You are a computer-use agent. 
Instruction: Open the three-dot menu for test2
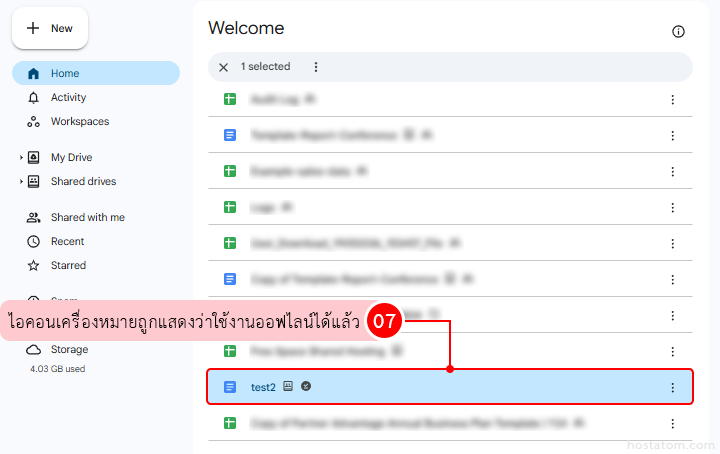tap(672, 387)
